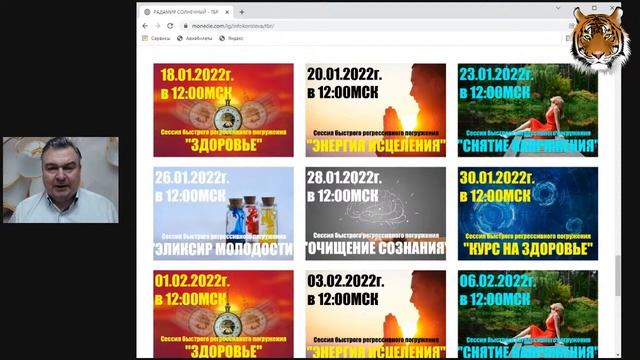640x360 pixels.
Task: Open the 06.02.2022 "СНЯТИЕ НАПРЯЖЕНИЯ" banner
Action: click(x=528, y=314)
